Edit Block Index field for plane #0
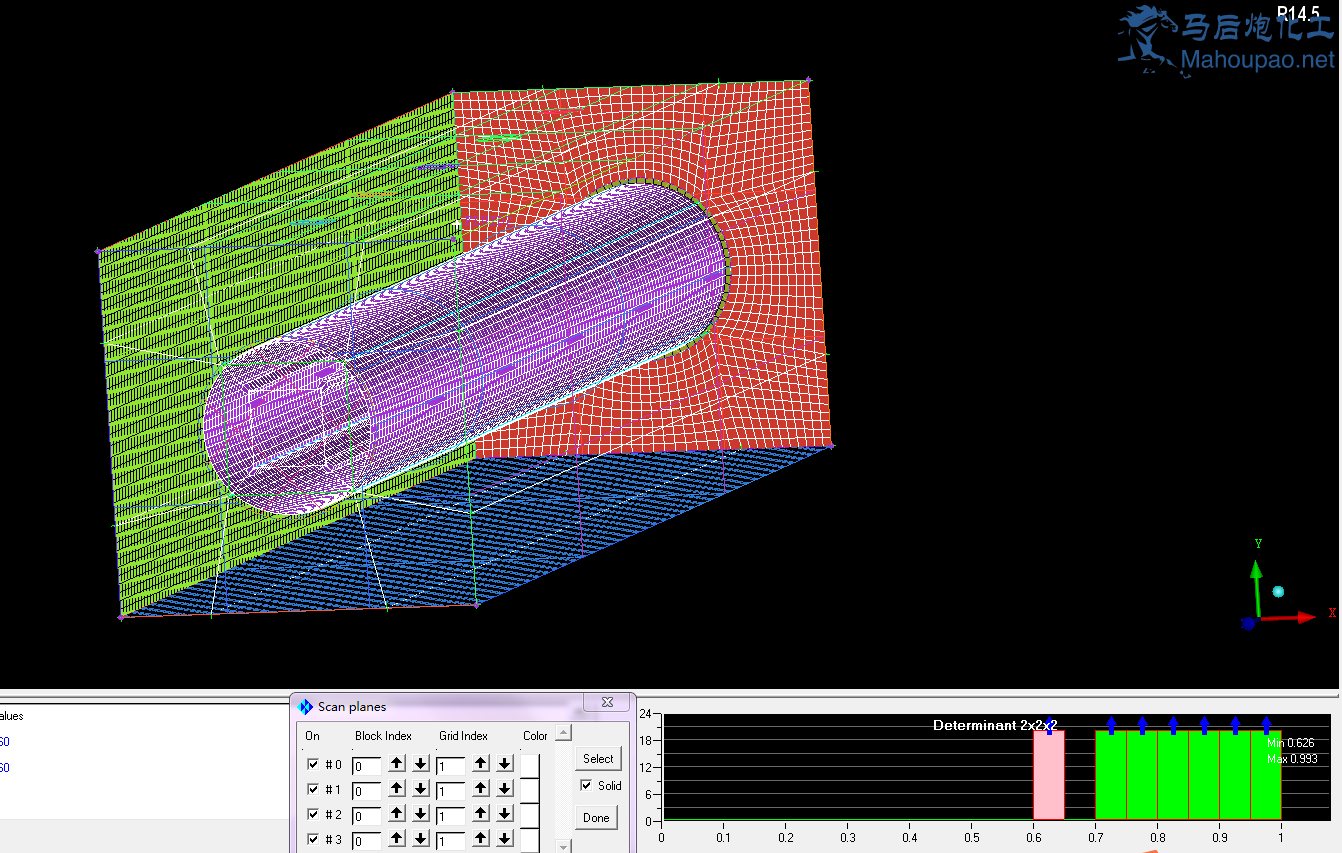The image size is (1342, 853). 367,766
